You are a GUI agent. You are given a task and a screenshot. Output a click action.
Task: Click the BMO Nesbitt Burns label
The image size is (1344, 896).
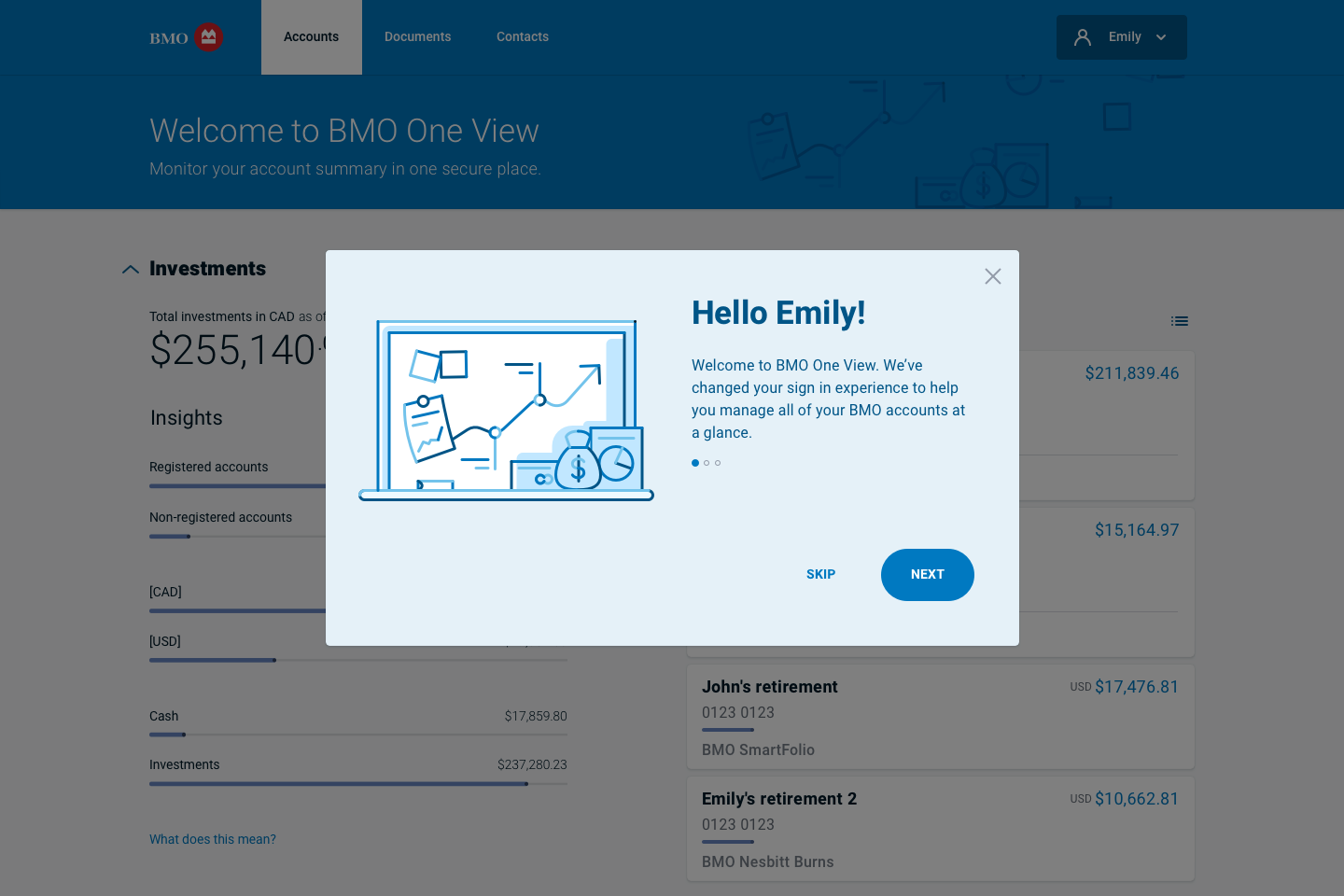(768, 861)
